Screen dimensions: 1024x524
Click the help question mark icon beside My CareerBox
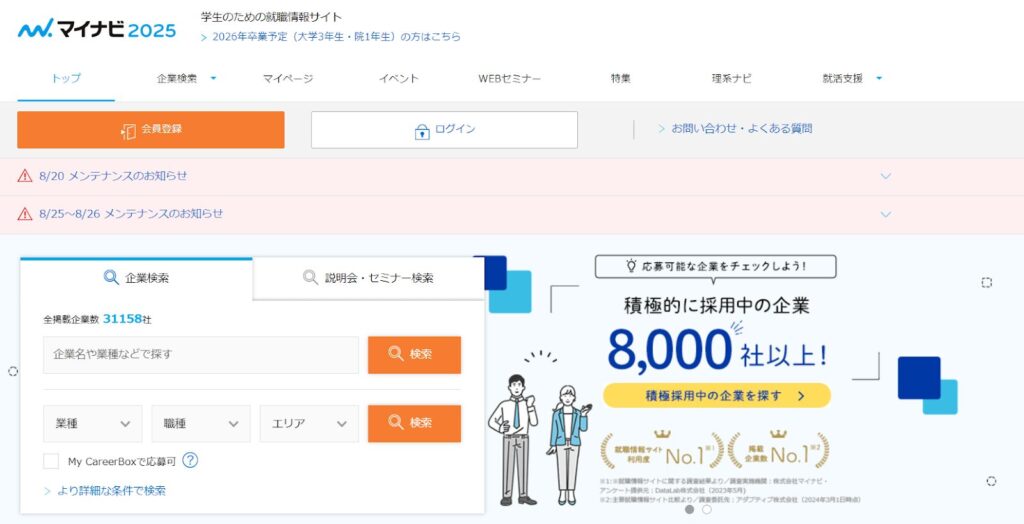(x=190, y=461)
